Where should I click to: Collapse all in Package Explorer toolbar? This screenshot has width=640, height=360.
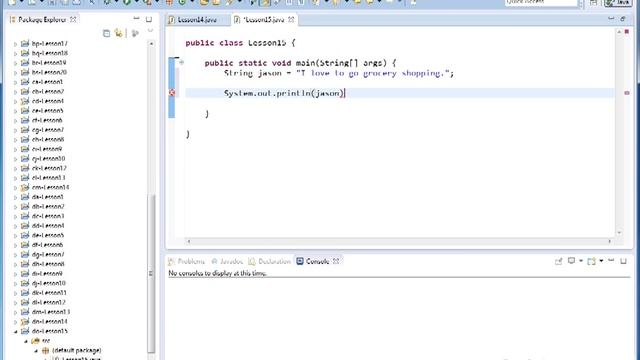coord(107,33)
